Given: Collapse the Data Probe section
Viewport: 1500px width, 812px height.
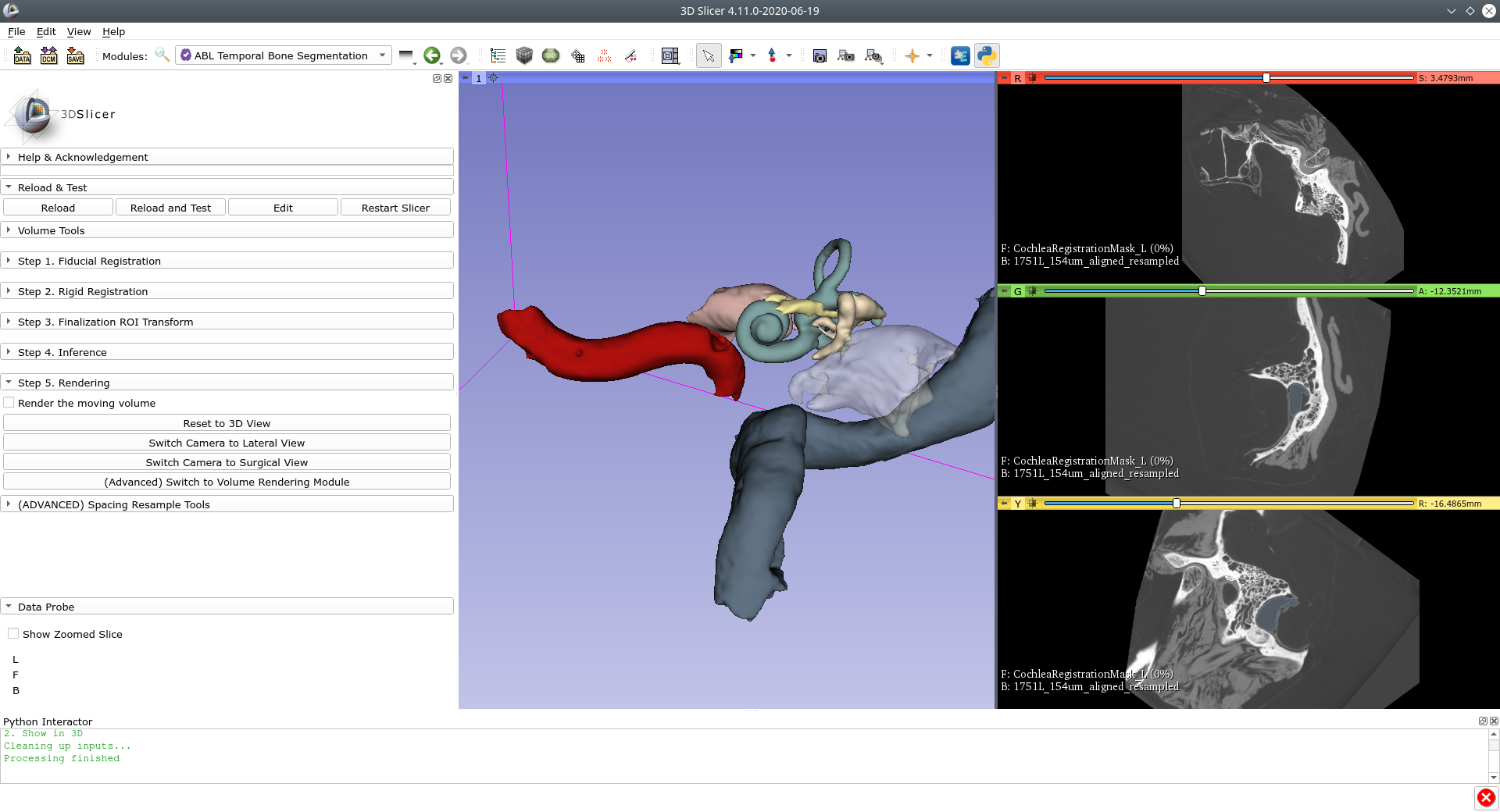Looking at the screenshot, I should pyautogui.click(x=227, y=607).
